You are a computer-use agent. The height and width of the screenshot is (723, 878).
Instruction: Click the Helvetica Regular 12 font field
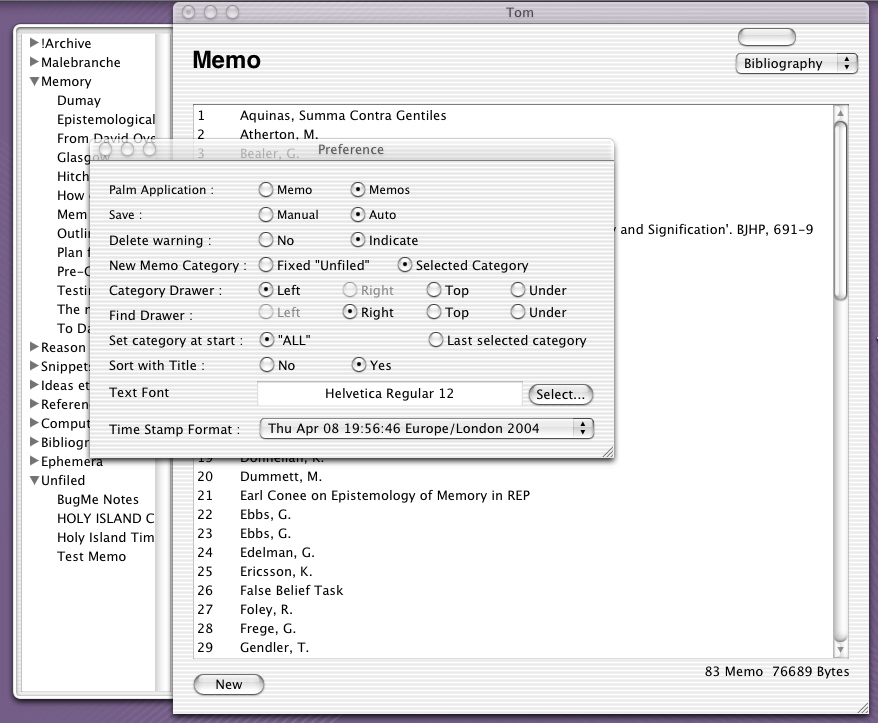[389, 394]
